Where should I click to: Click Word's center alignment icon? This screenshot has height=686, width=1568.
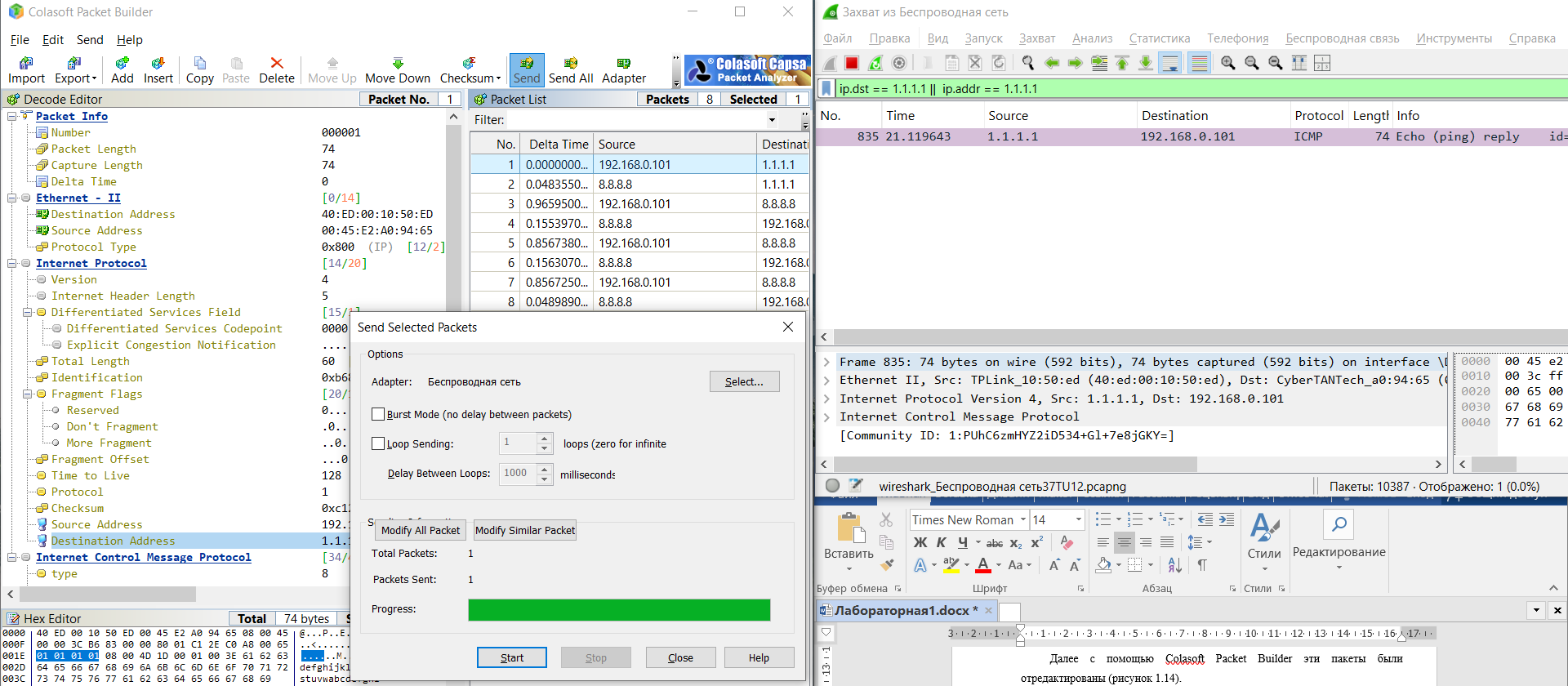click(x=1125, y=542)
